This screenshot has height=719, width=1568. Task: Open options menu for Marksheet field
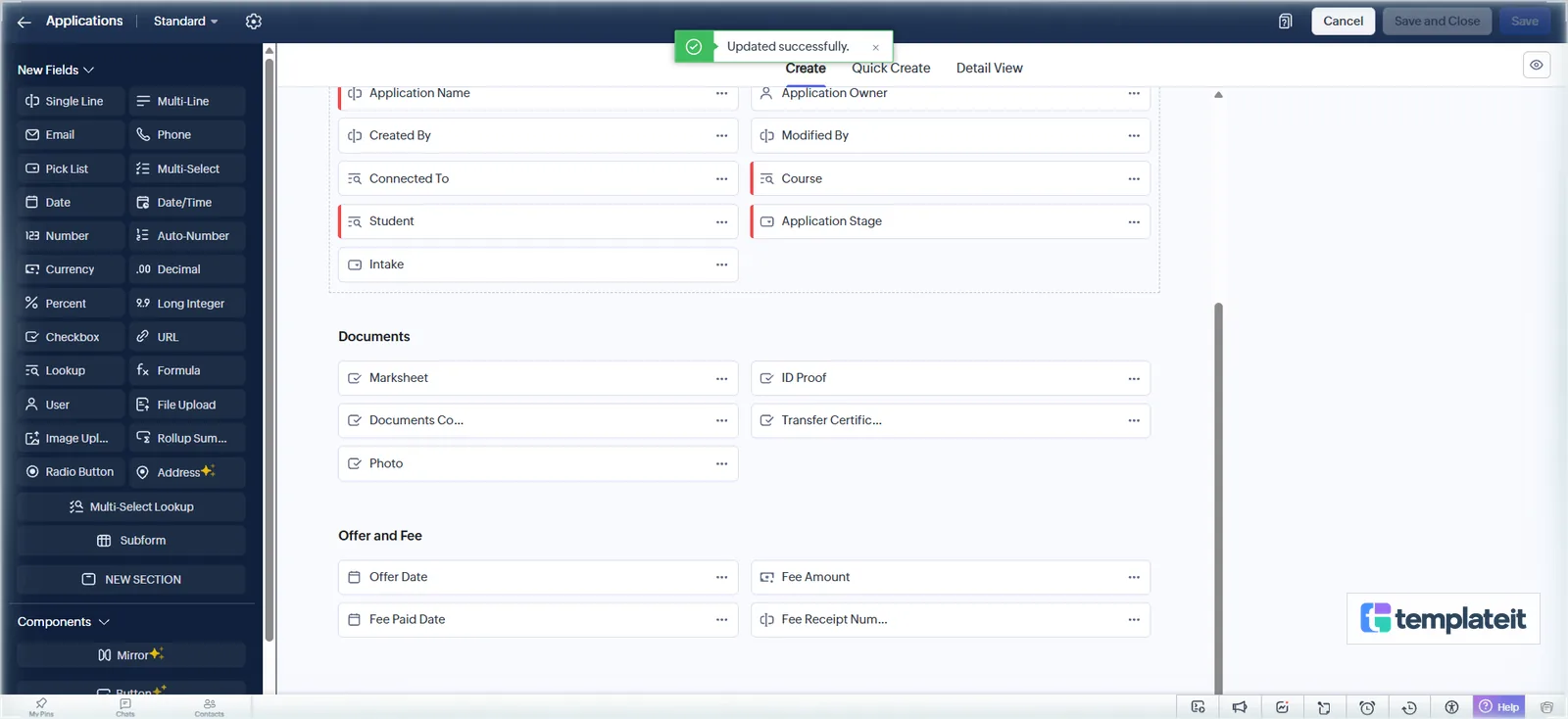tap(721, 379)
